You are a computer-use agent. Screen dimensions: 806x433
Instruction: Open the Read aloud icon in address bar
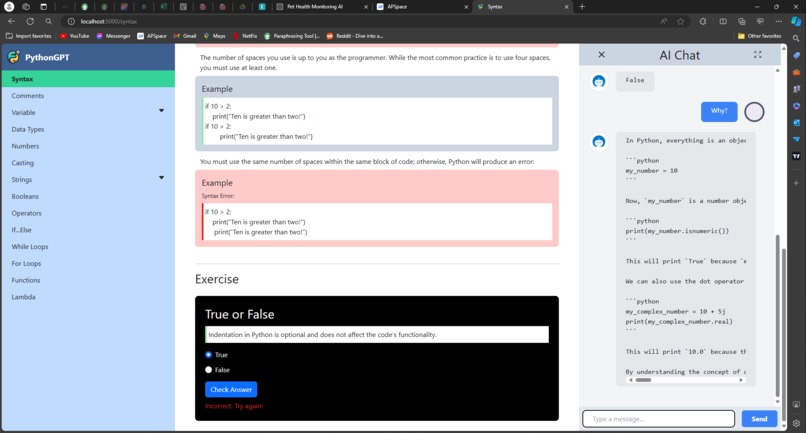pyautogui.click(x=664, y=21)
